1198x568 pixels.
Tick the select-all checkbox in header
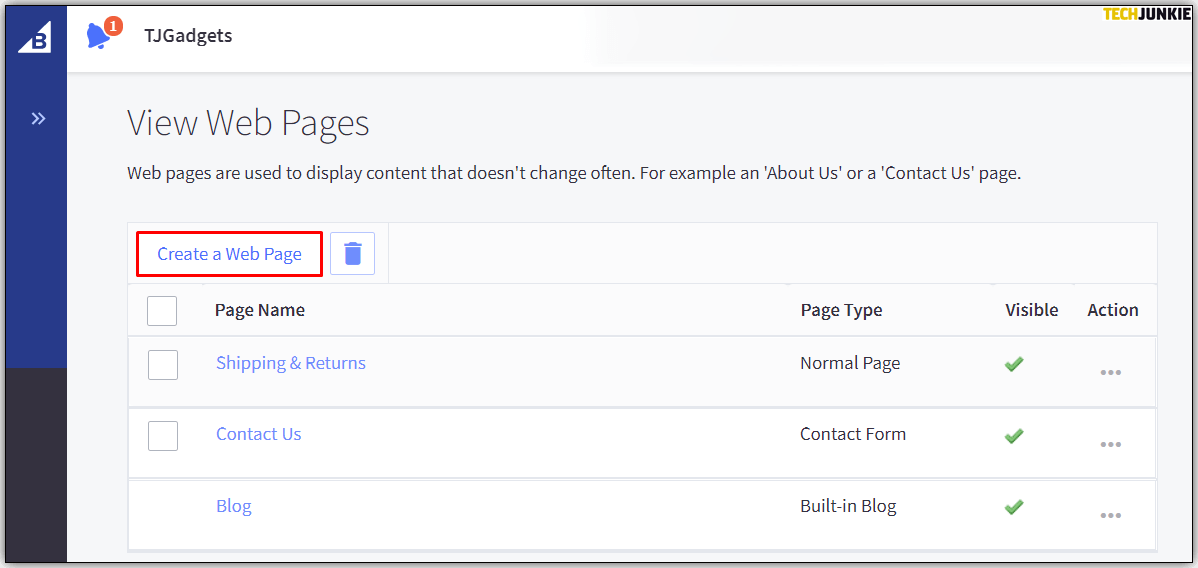pyautogui.click(x=162, y=311)
